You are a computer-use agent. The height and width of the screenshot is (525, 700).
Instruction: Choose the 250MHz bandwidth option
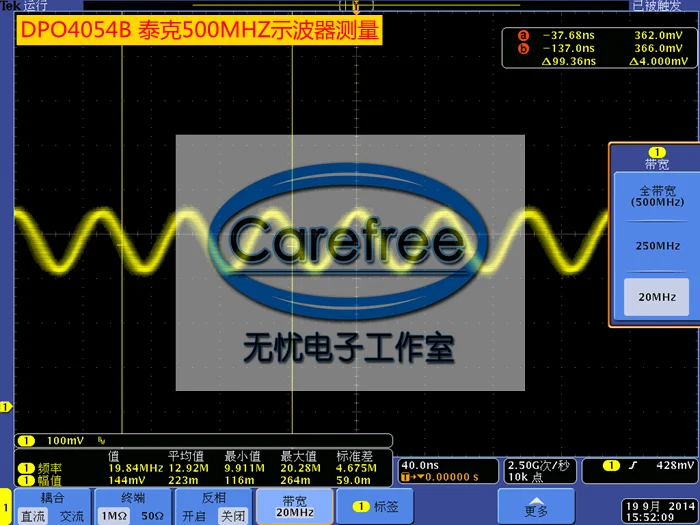pos(657,246)
